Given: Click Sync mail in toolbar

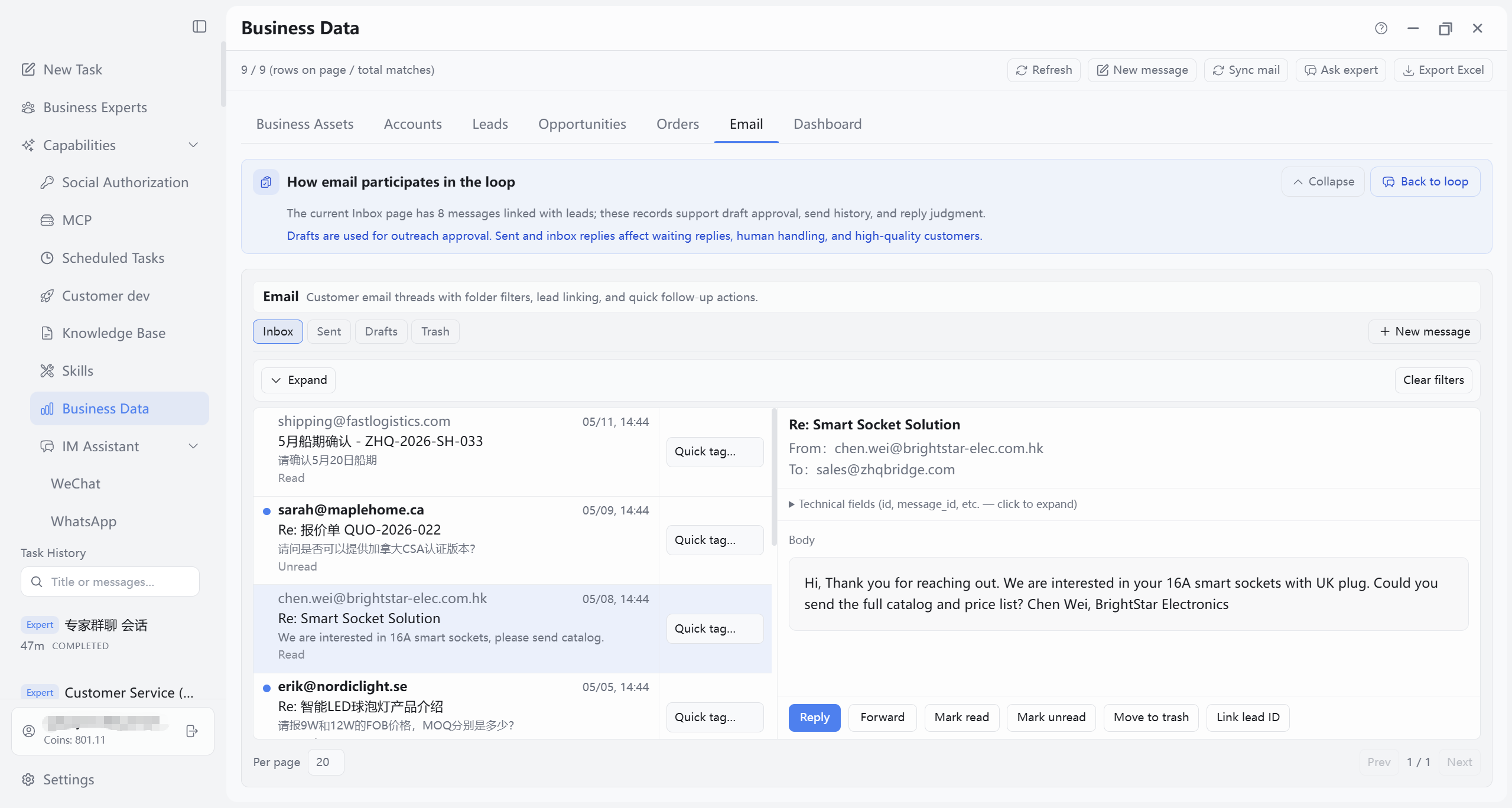Looking at the screenshot, I should point(1246,70).
